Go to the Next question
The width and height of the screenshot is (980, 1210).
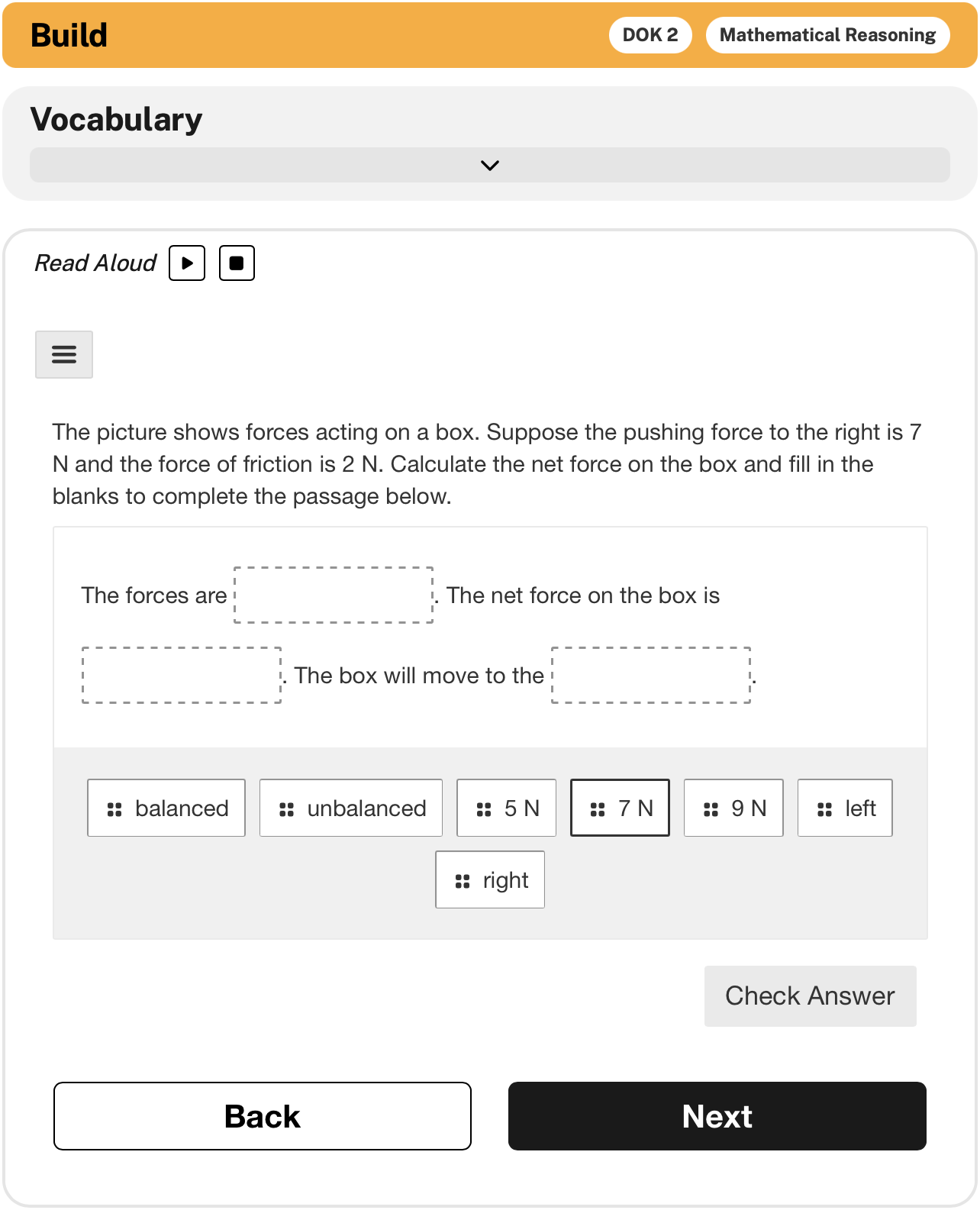pos(717,1116)
